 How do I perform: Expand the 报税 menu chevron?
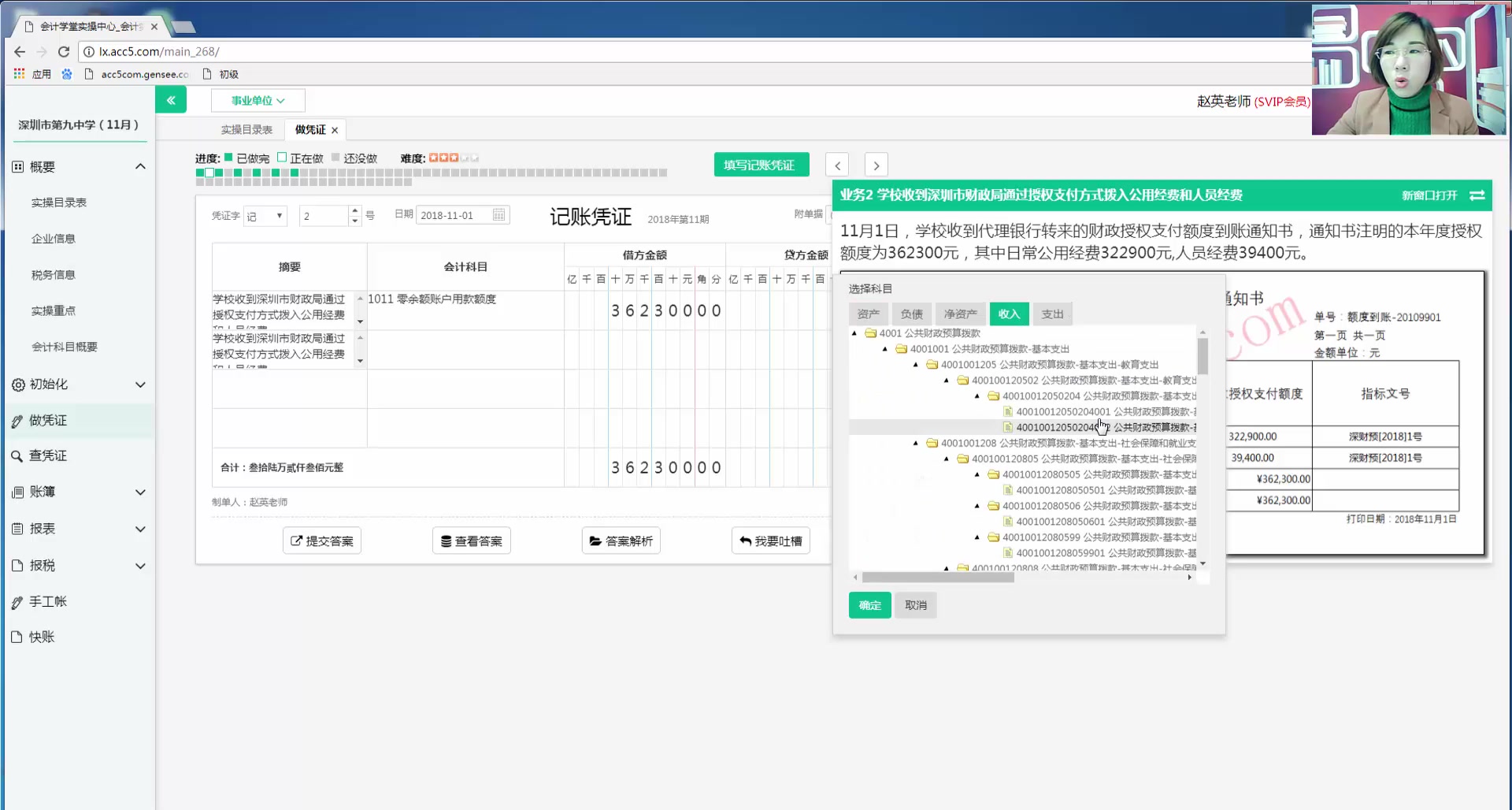(x=140, y=566)
